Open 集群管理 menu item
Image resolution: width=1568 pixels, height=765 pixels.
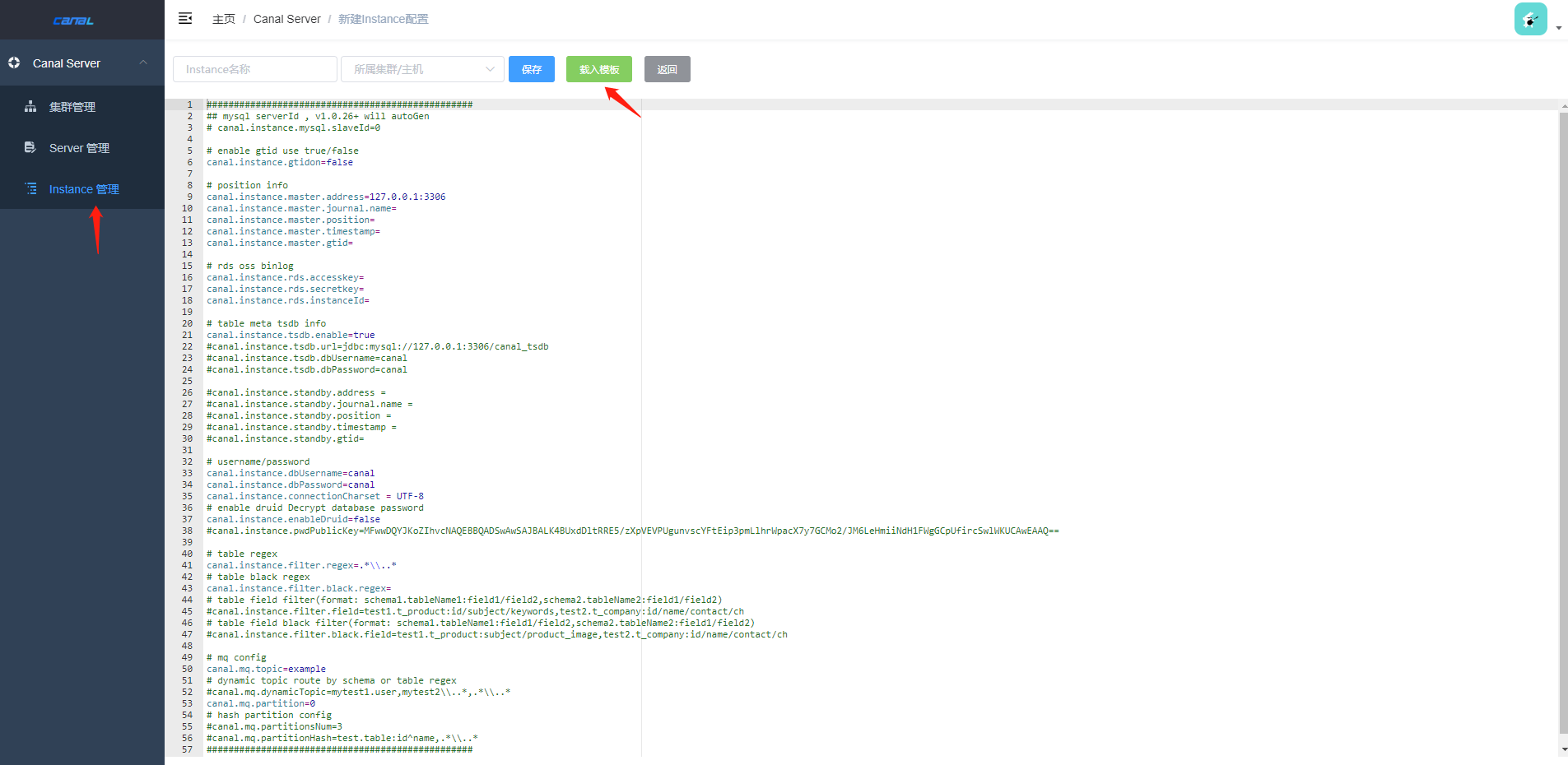pos(82,106)
